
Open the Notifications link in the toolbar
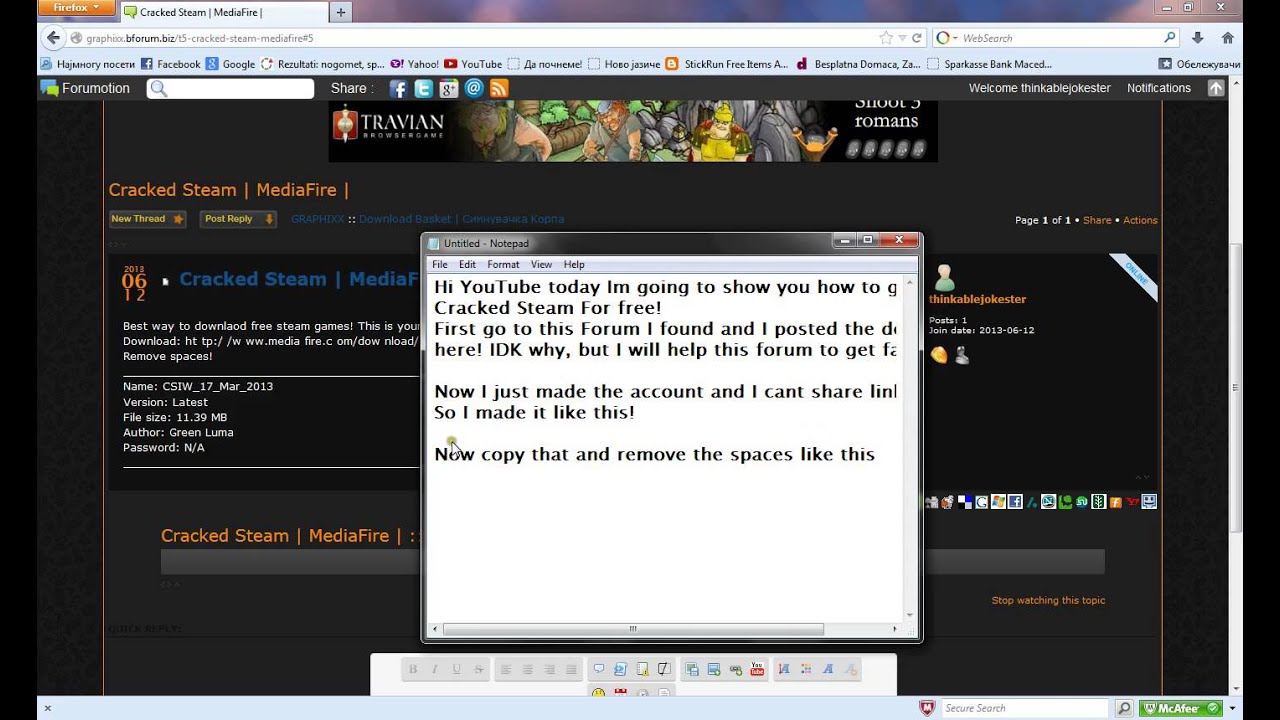1159,88
